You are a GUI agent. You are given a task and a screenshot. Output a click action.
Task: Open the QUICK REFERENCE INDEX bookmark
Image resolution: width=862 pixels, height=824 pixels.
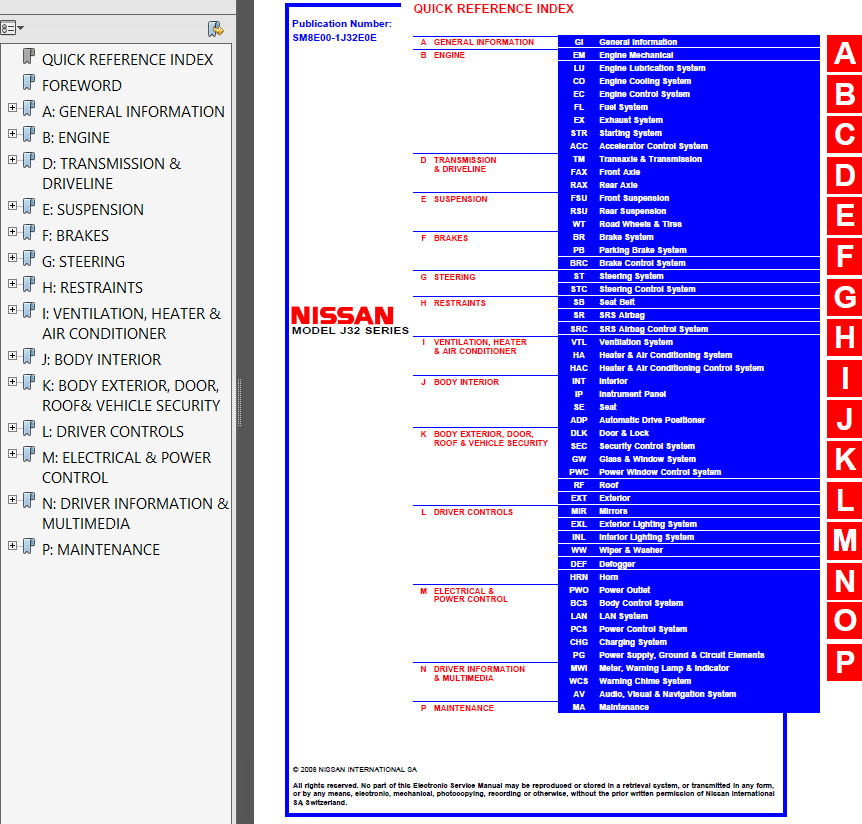coord(128,59)
